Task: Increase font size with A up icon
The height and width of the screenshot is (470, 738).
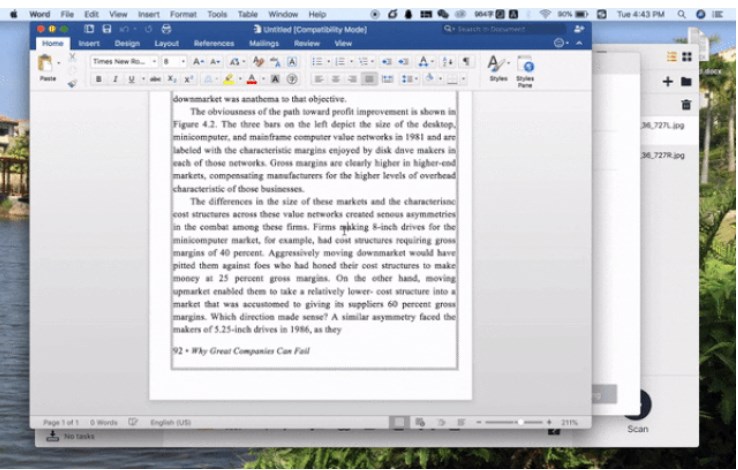Action: (x=198, y=62)
